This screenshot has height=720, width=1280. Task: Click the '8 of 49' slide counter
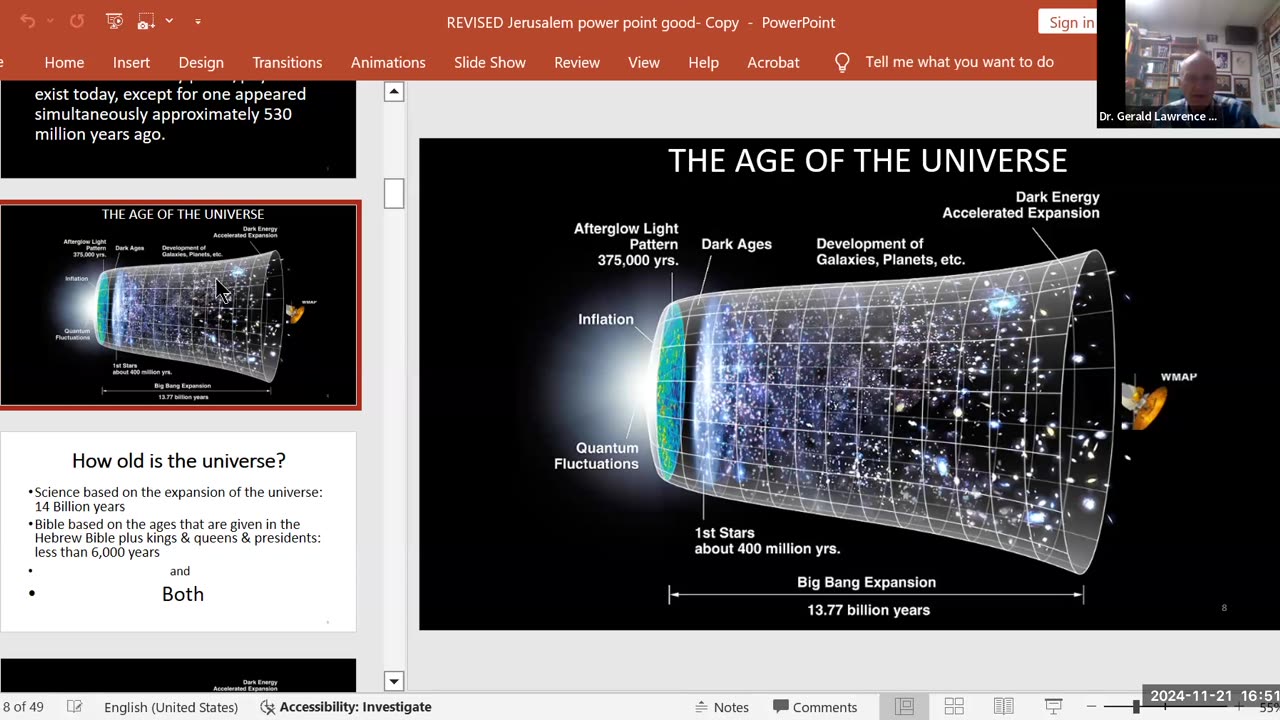tap(23, 707)
